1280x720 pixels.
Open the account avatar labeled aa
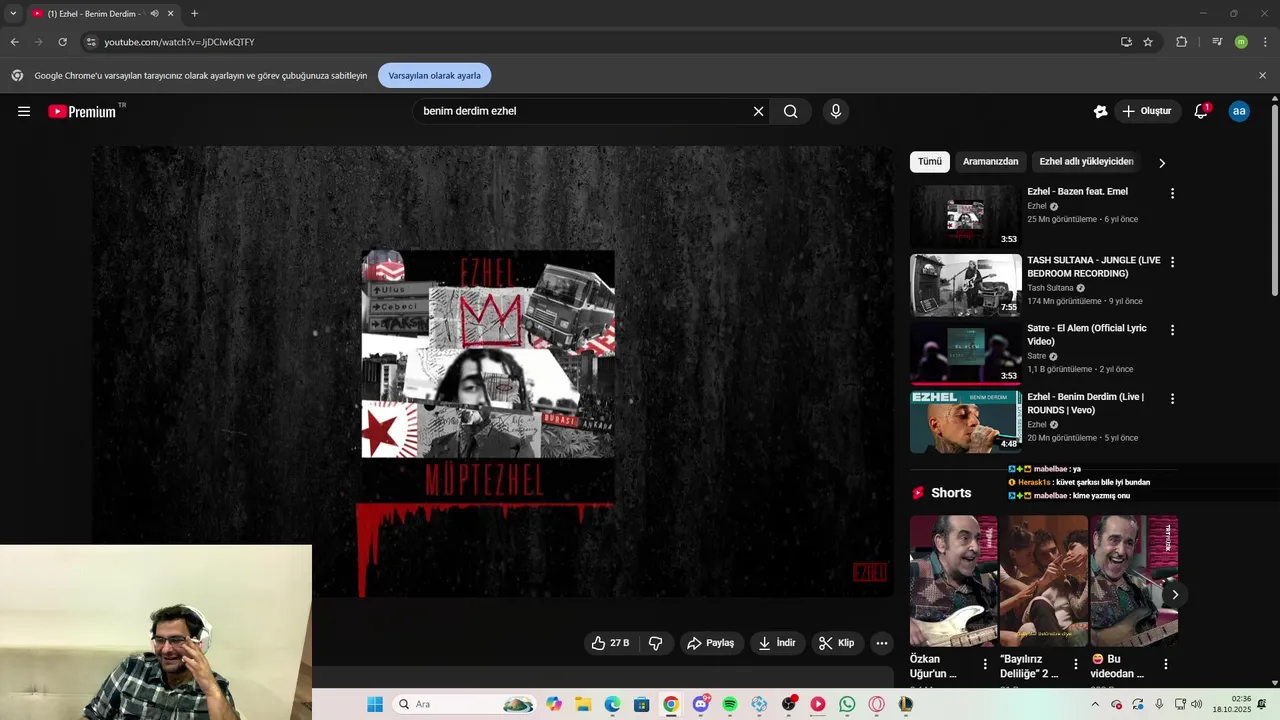[1239, 111]
